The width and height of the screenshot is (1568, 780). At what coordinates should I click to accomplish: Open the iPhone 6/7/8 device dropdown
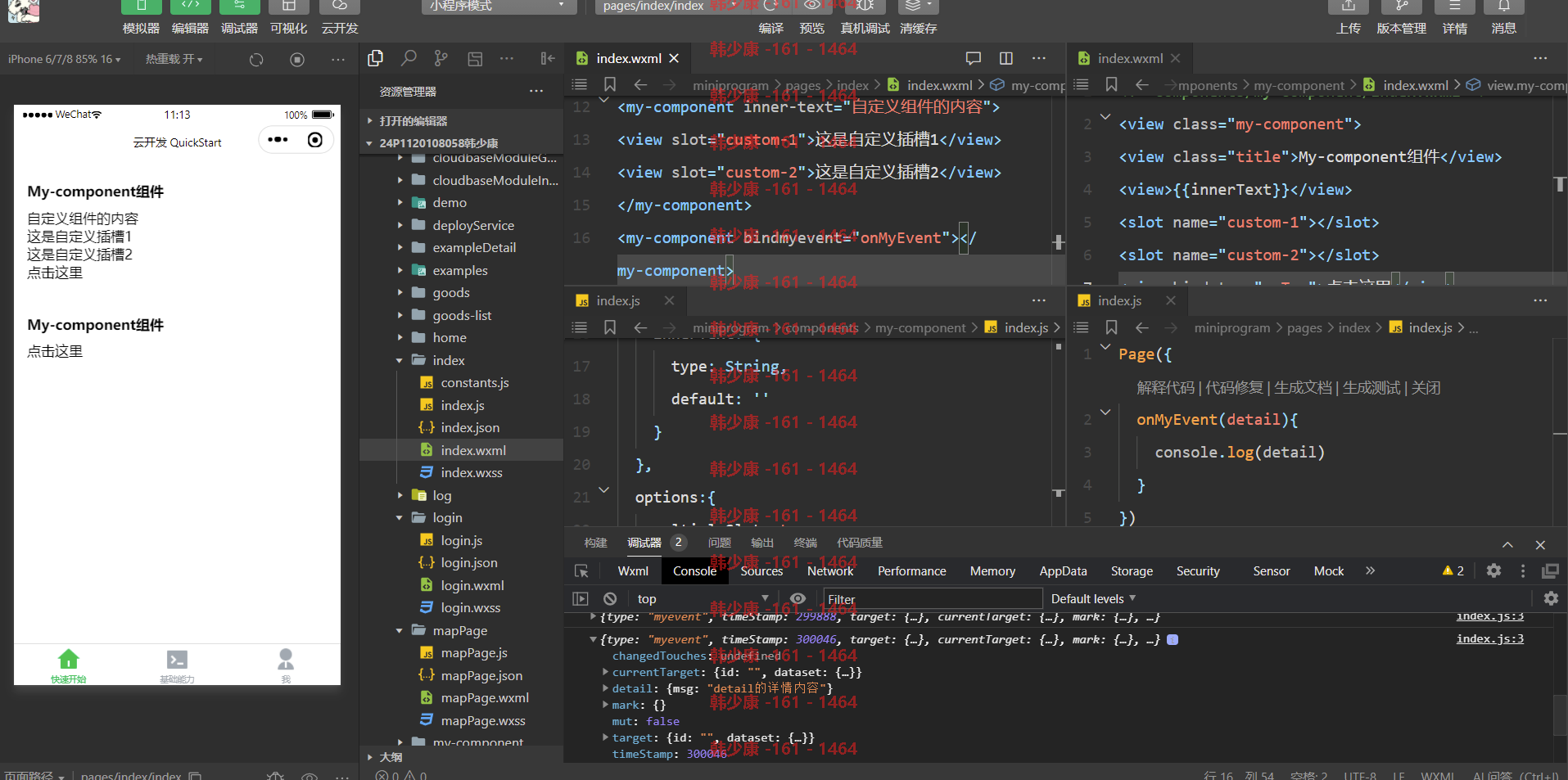tap(65, 59)
